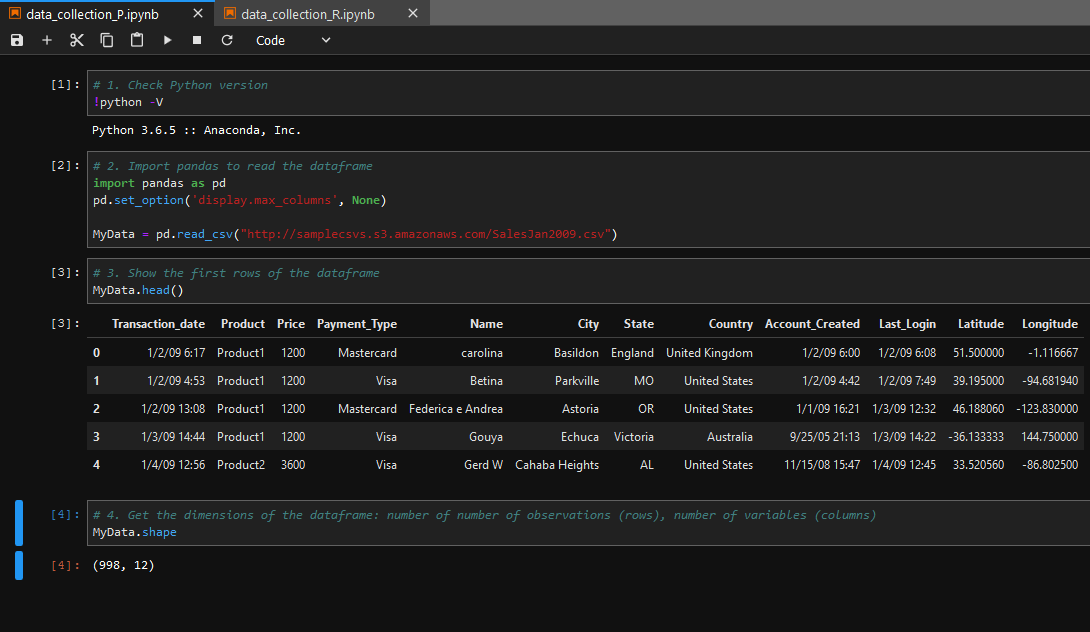
Task: Close the data_collection_R.ipynb tab
Action: [413, 13]
